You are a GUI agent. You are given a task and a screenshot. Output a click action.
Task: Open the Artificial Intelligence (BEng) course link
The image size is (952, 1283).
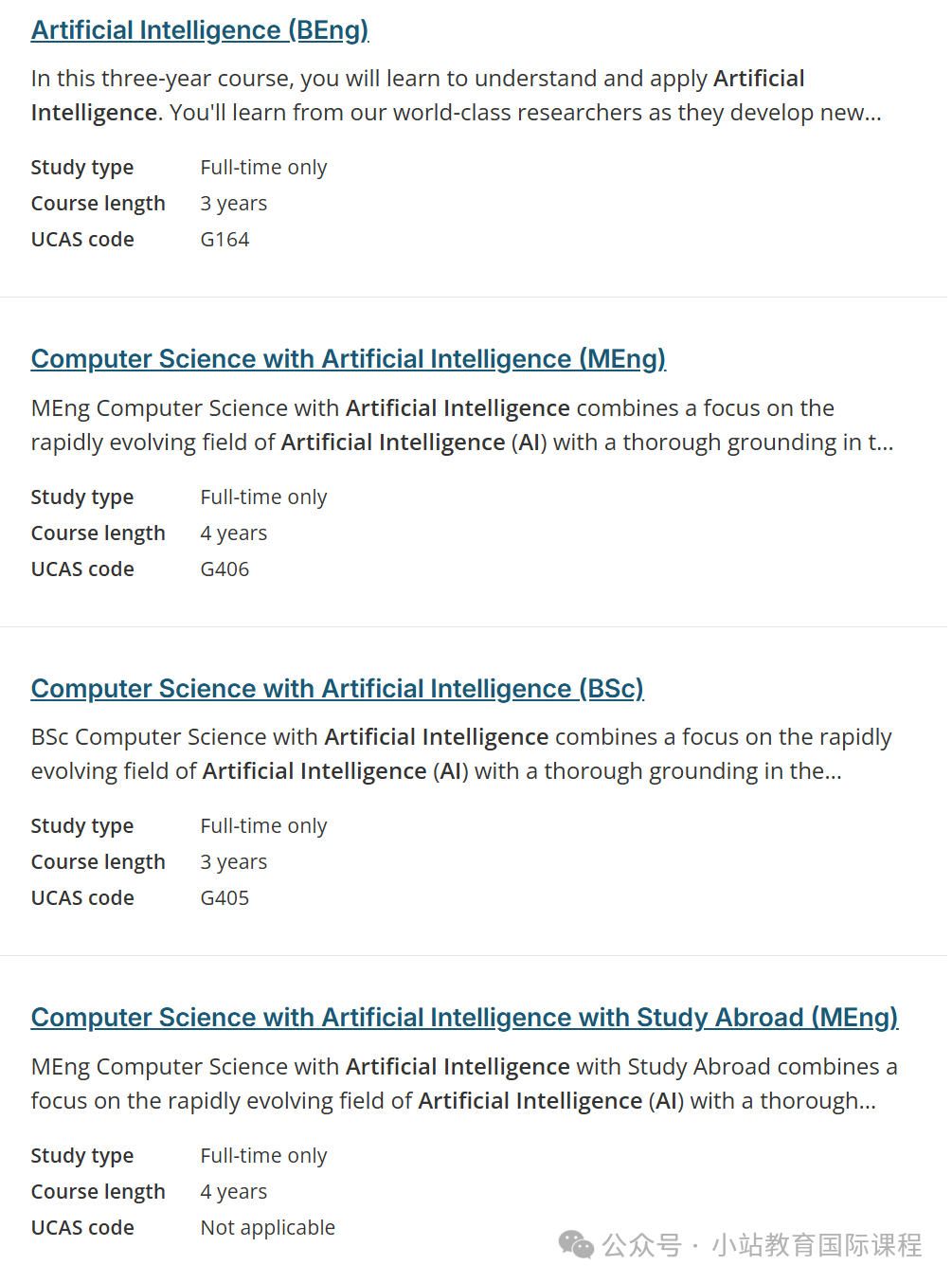click(x=200, y=30)
